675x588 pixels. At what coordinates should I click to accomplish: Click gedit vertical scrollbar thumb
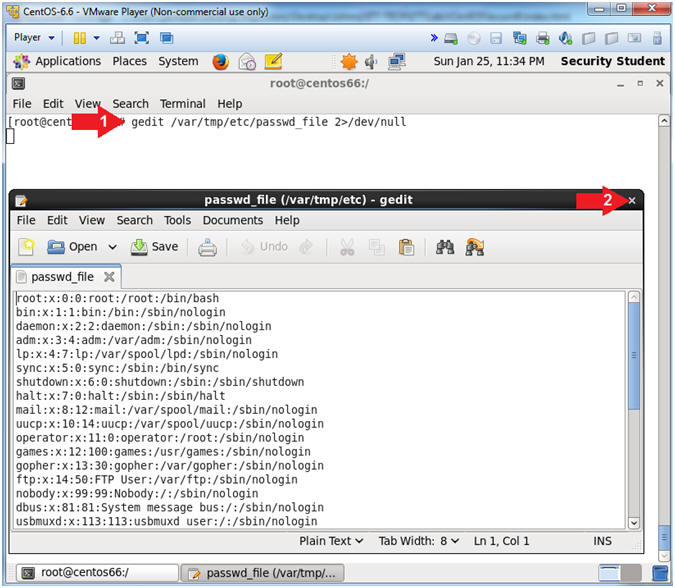pyautogui.click(x=634, y=356)
